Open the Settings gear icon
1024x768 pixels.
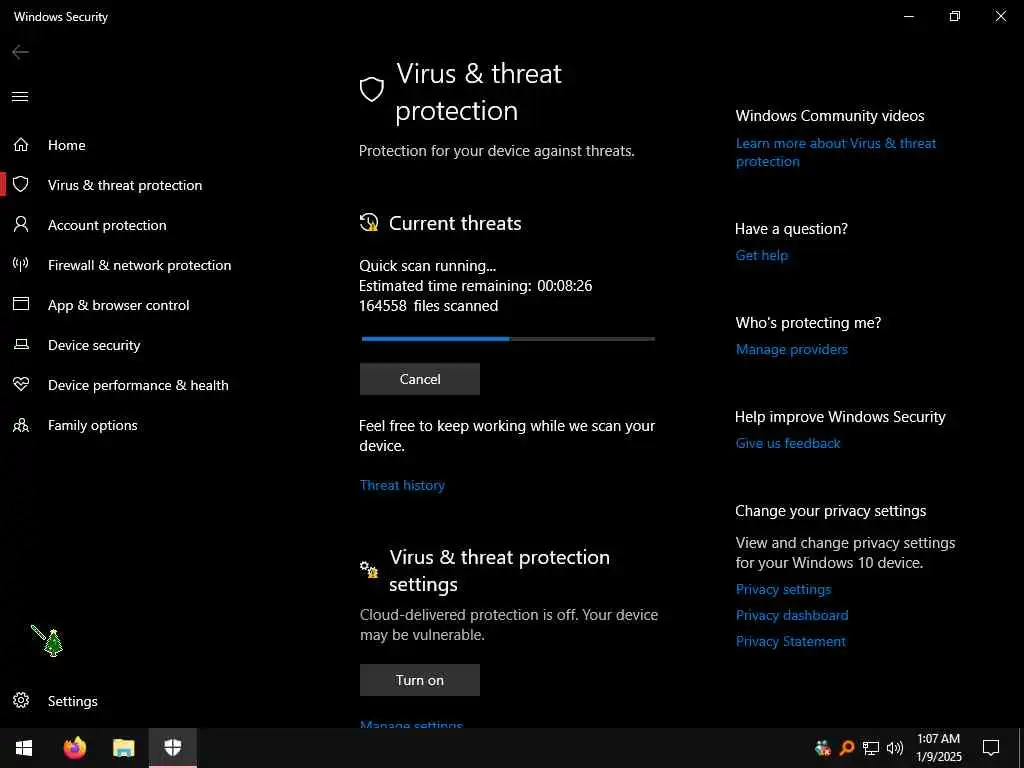coord(21,701)
